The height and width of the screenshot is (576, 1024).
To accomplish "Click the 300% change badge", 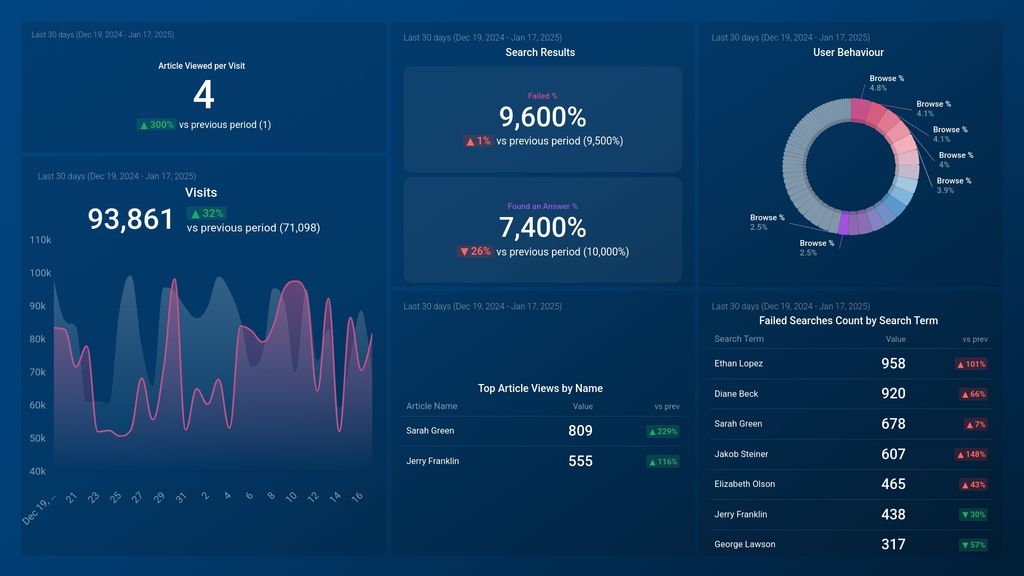I will 156,125.
